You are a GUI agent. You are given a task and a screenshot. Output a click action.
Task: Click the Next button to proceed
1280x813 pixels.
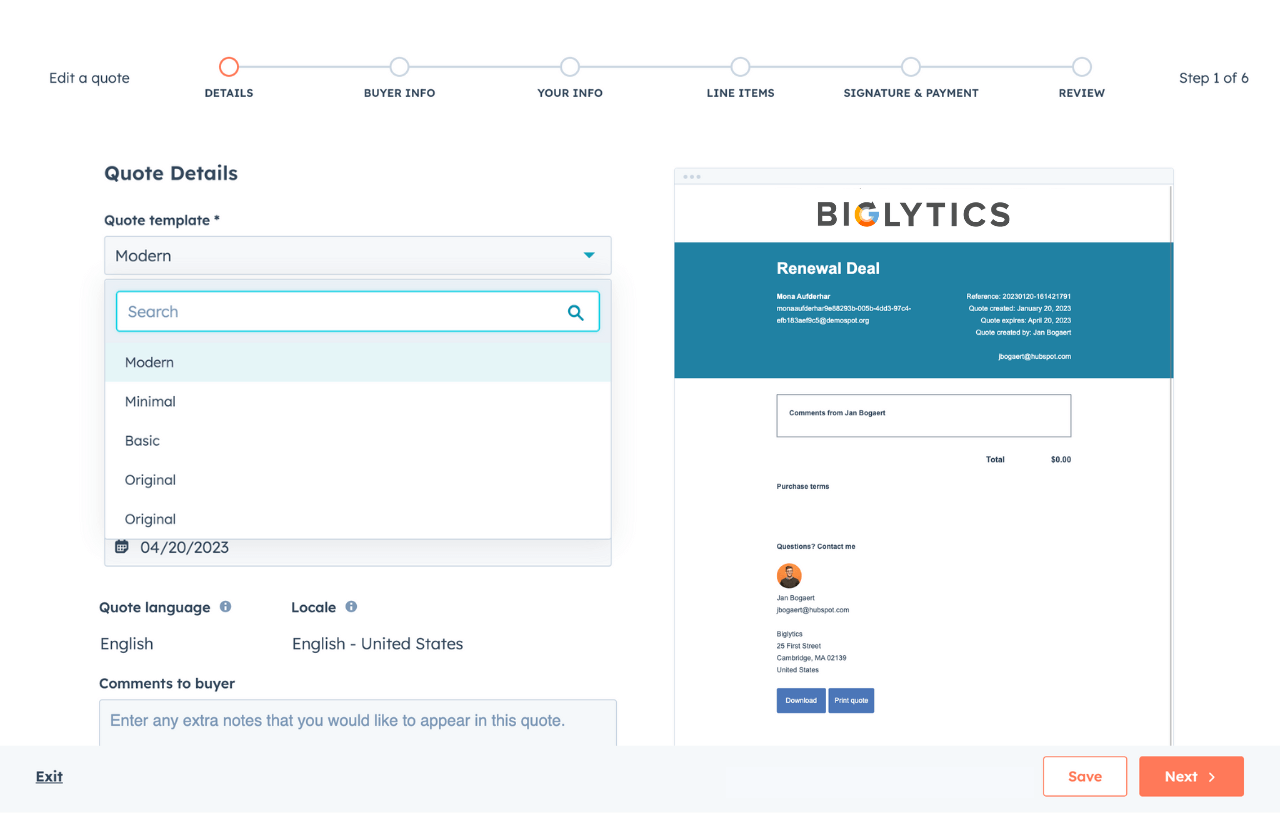[x=1190, y=776]
